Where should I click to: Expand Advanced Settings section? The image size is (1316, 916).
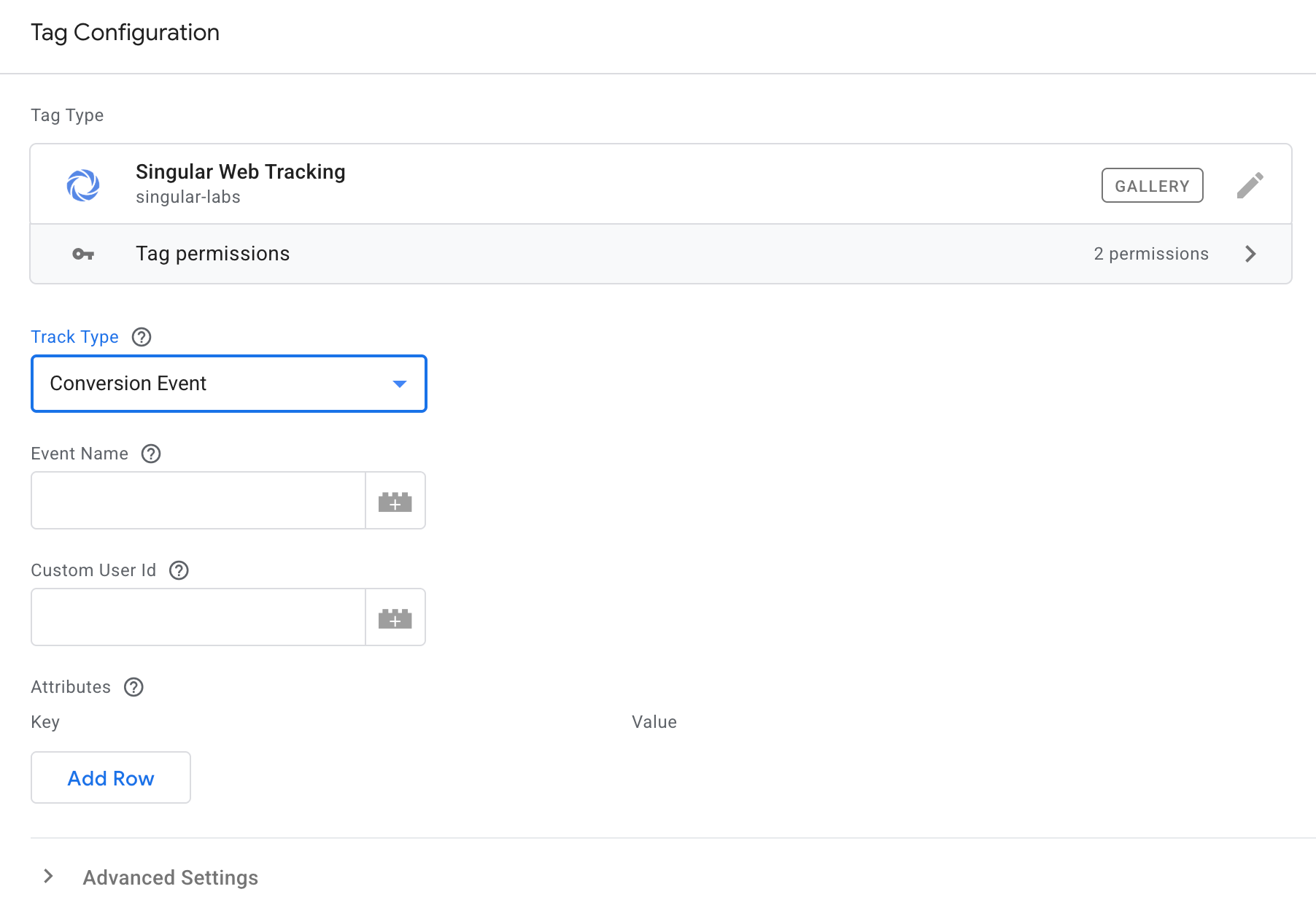pos(49,877)
